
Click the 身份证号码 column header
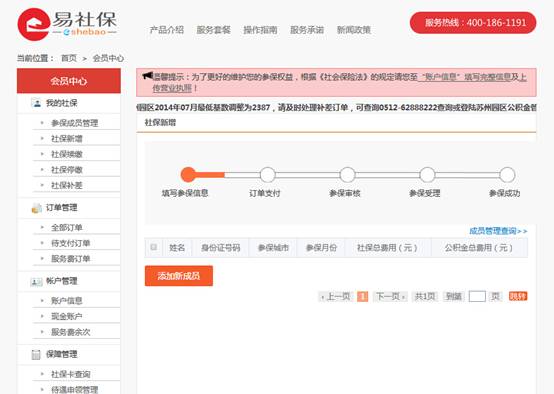tap(220, 247)
